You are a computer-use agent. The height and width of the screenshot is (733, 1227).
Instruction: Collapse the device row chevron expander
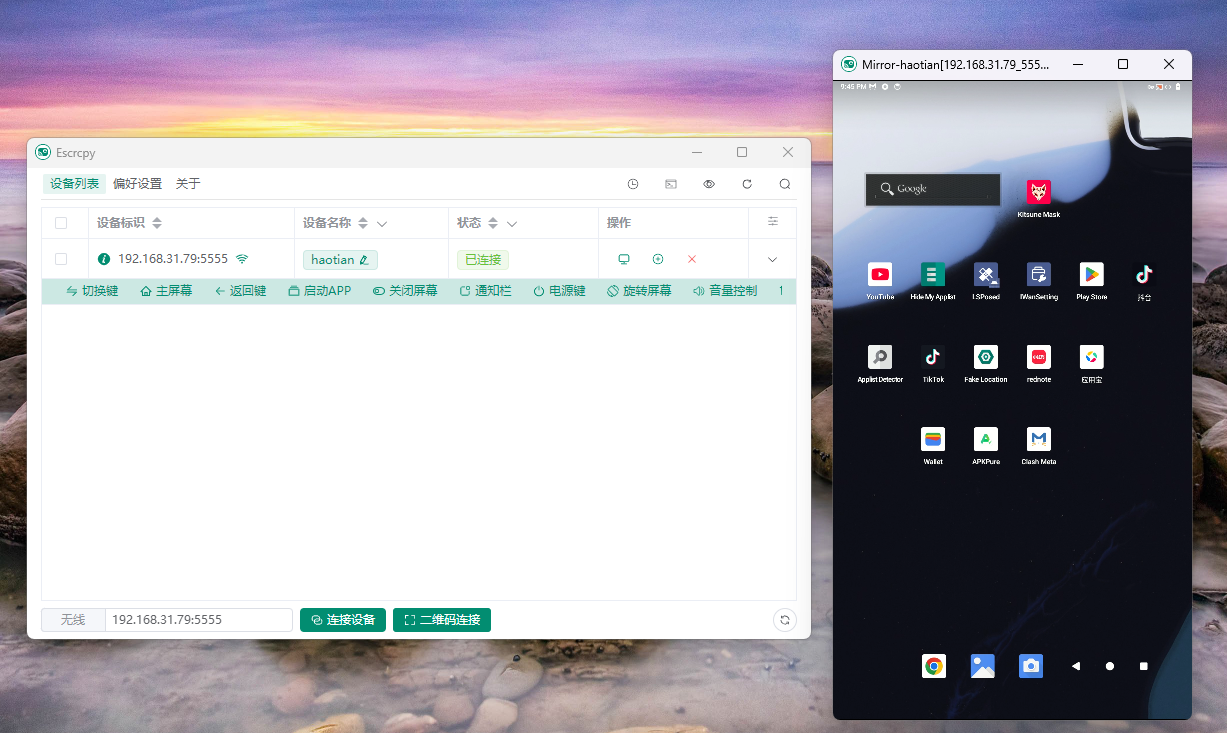[772, 259]
